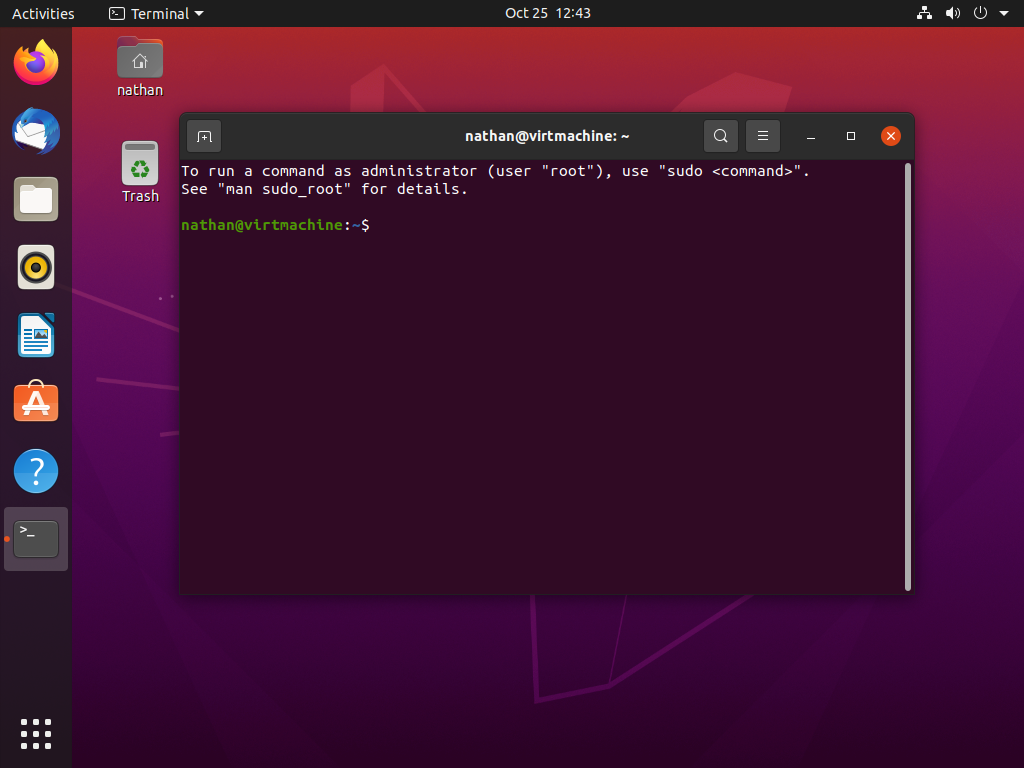
Task: Click Activities in the top bar
Action: pos(43,13)
